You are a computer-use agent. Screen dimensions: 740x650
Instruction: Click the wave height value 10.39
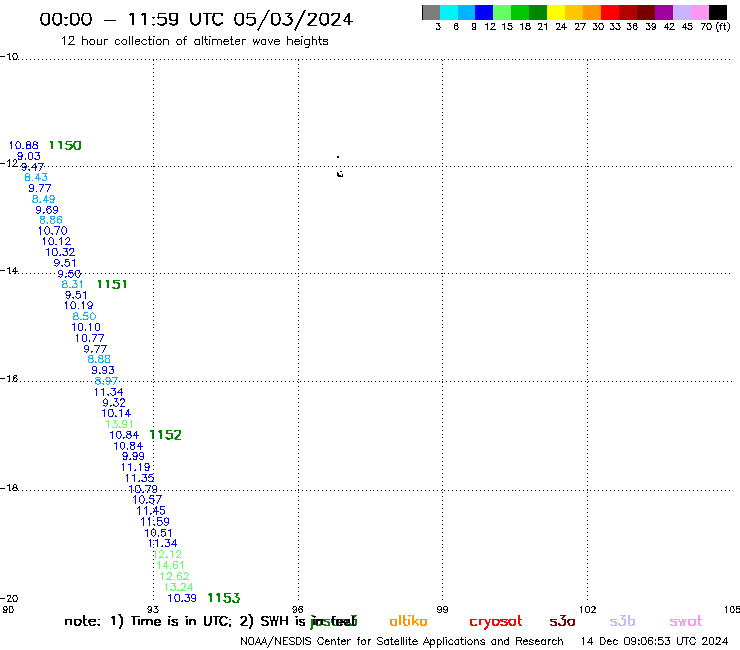tap(182, 598)
